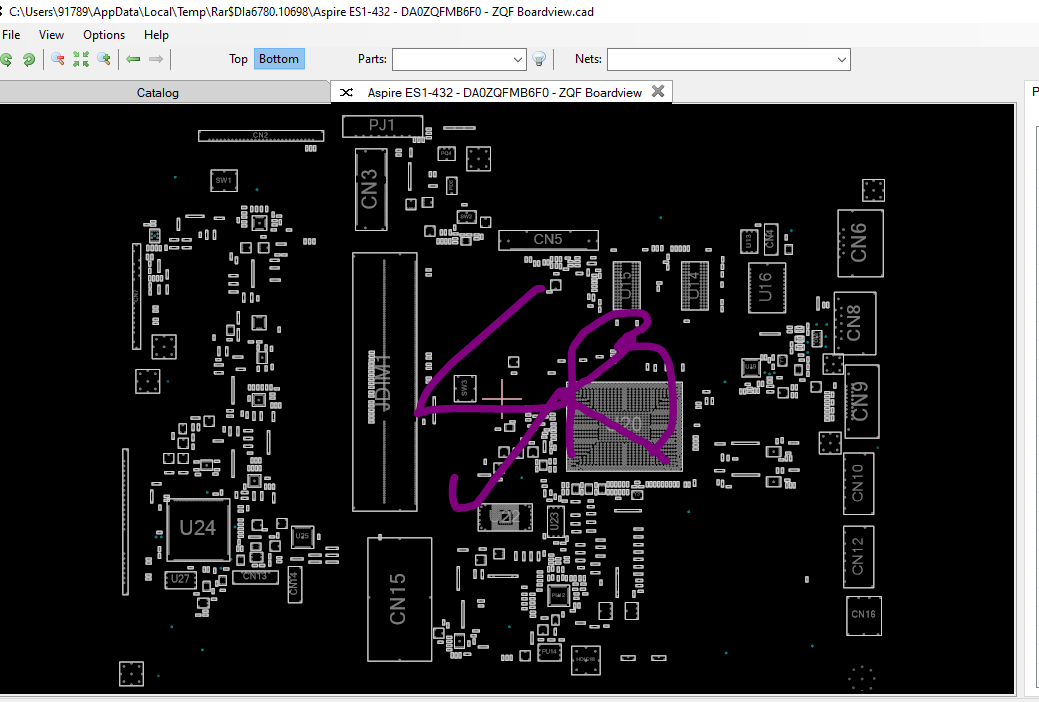Select connector CN14 on the board
This screenshot has width=1039, height=702.
[294, 584]
